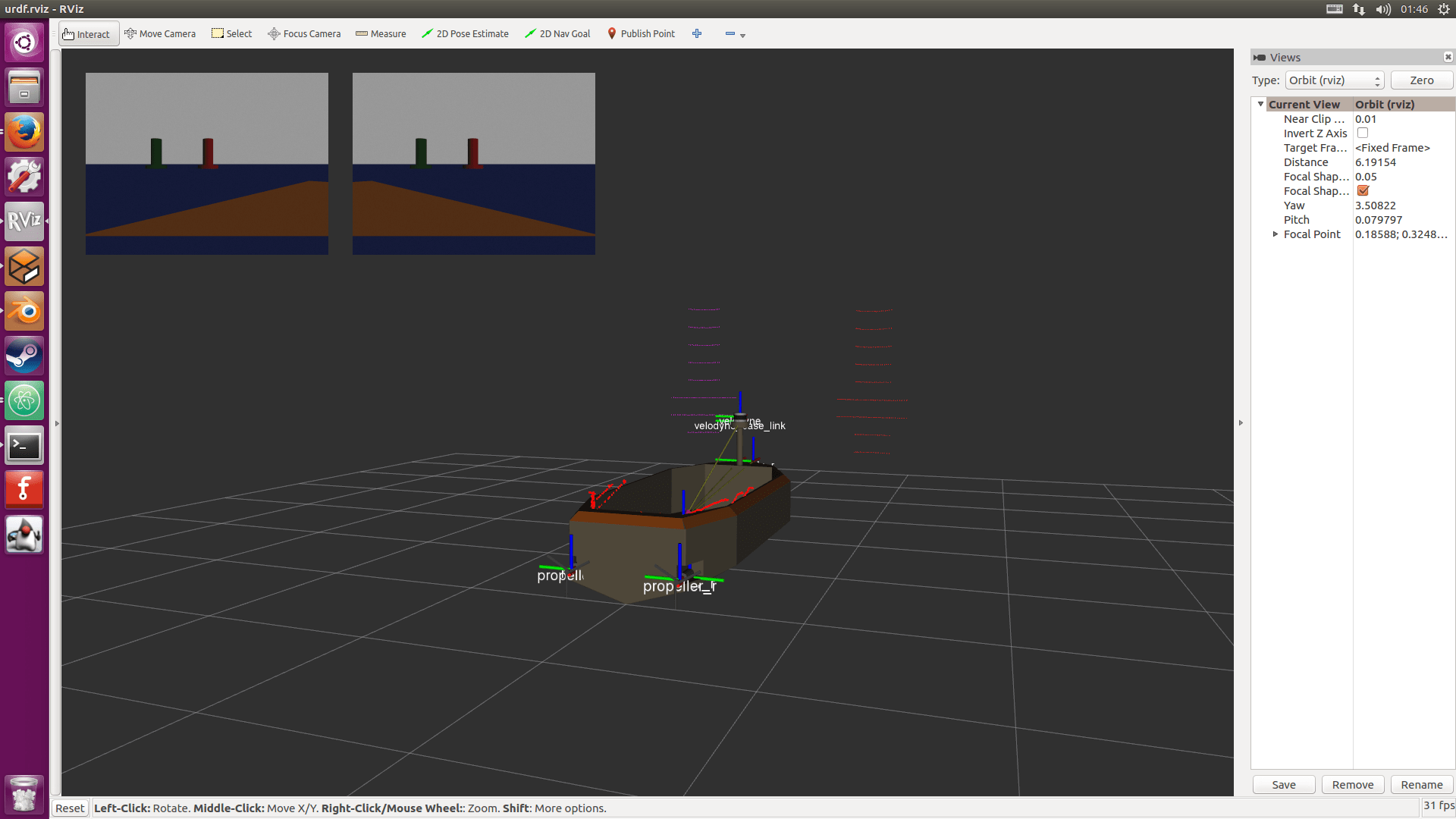Viewport: 1456px width, 819px height.
Task: Collapse the Current View tree
Action: pos(1261,104)
